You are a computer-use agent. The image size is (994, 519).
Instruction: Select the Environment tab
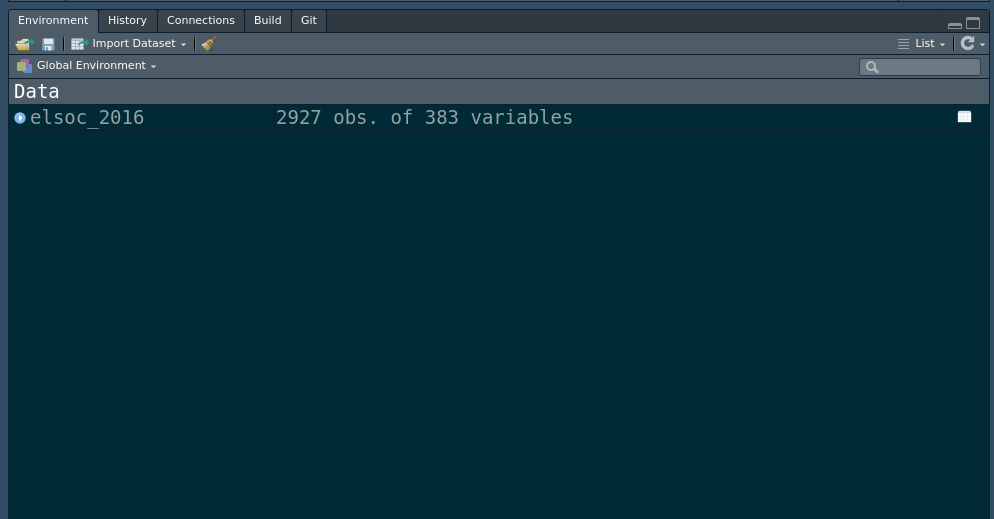[x=53, y=20]
